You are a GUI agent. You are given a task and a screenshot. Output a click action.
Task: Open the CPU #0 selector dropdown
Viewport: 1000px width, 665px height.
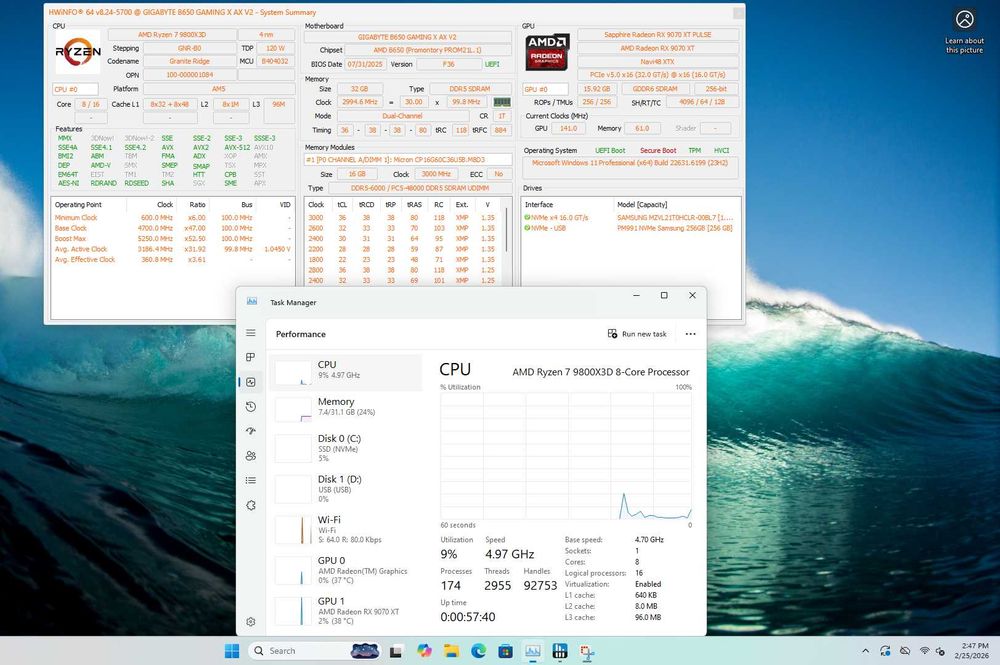click(x=75, y=89)
